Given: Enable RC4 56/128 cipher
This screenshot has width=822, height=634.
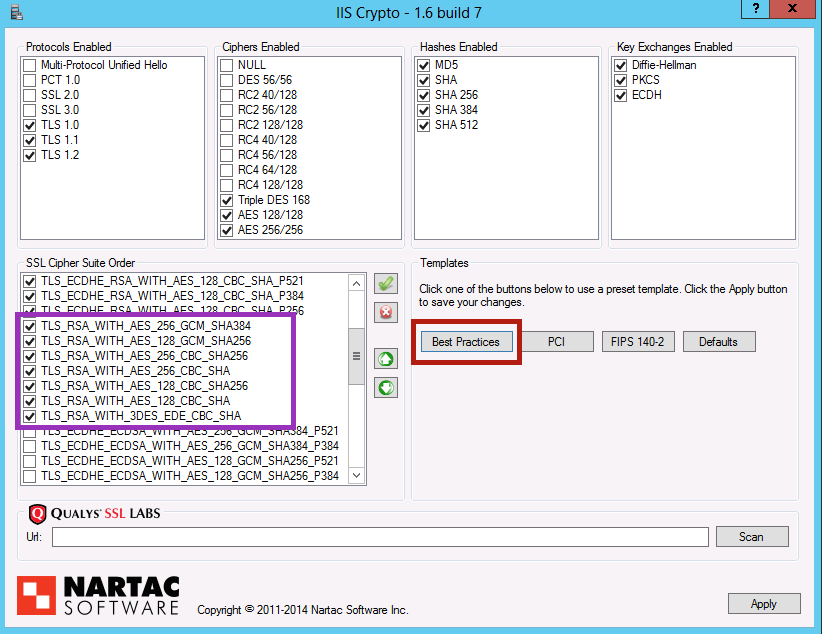Looking at the screenshot, I should pyautogui.click(x=226, y=155).
